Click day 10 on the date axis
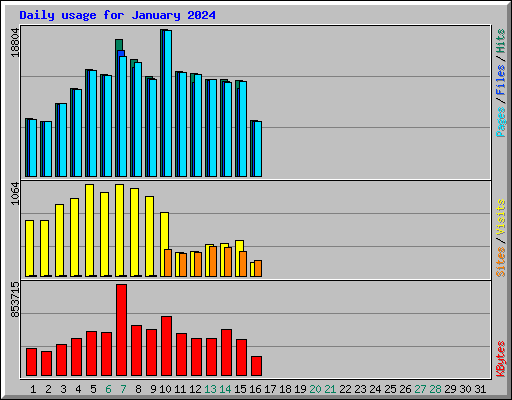 point(165,389)
